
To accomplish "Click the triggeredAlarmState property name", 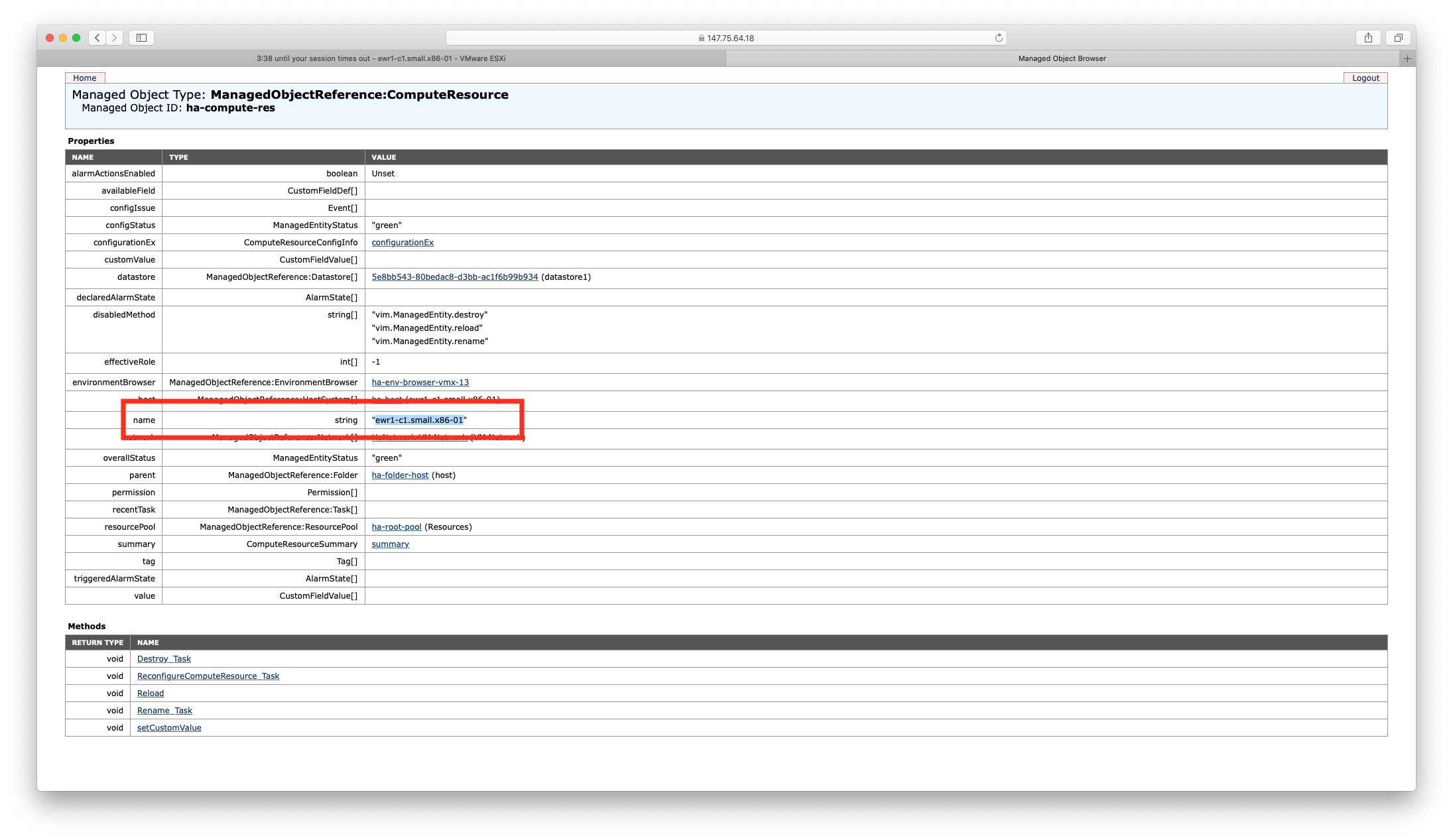I will [x=114, y=579].
